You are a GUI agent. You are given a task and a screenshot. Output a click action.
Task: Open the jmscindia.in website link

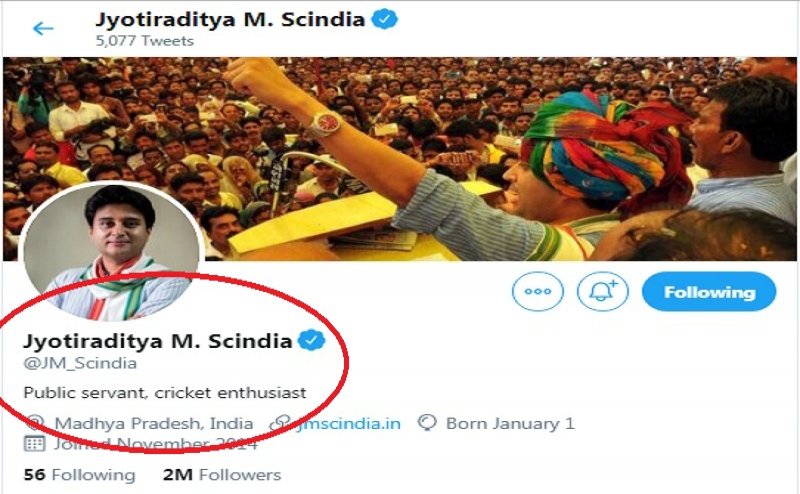coord(348,423)
